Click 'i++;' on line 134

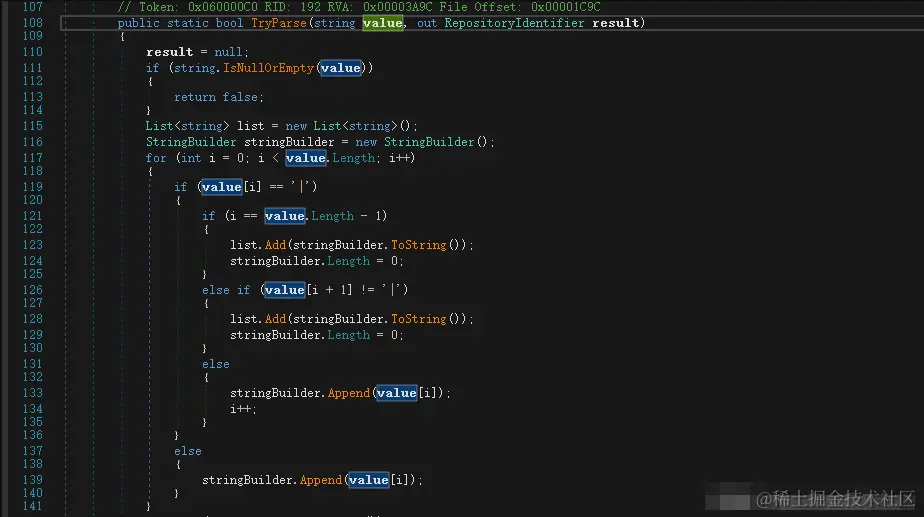tap(243, 409)
